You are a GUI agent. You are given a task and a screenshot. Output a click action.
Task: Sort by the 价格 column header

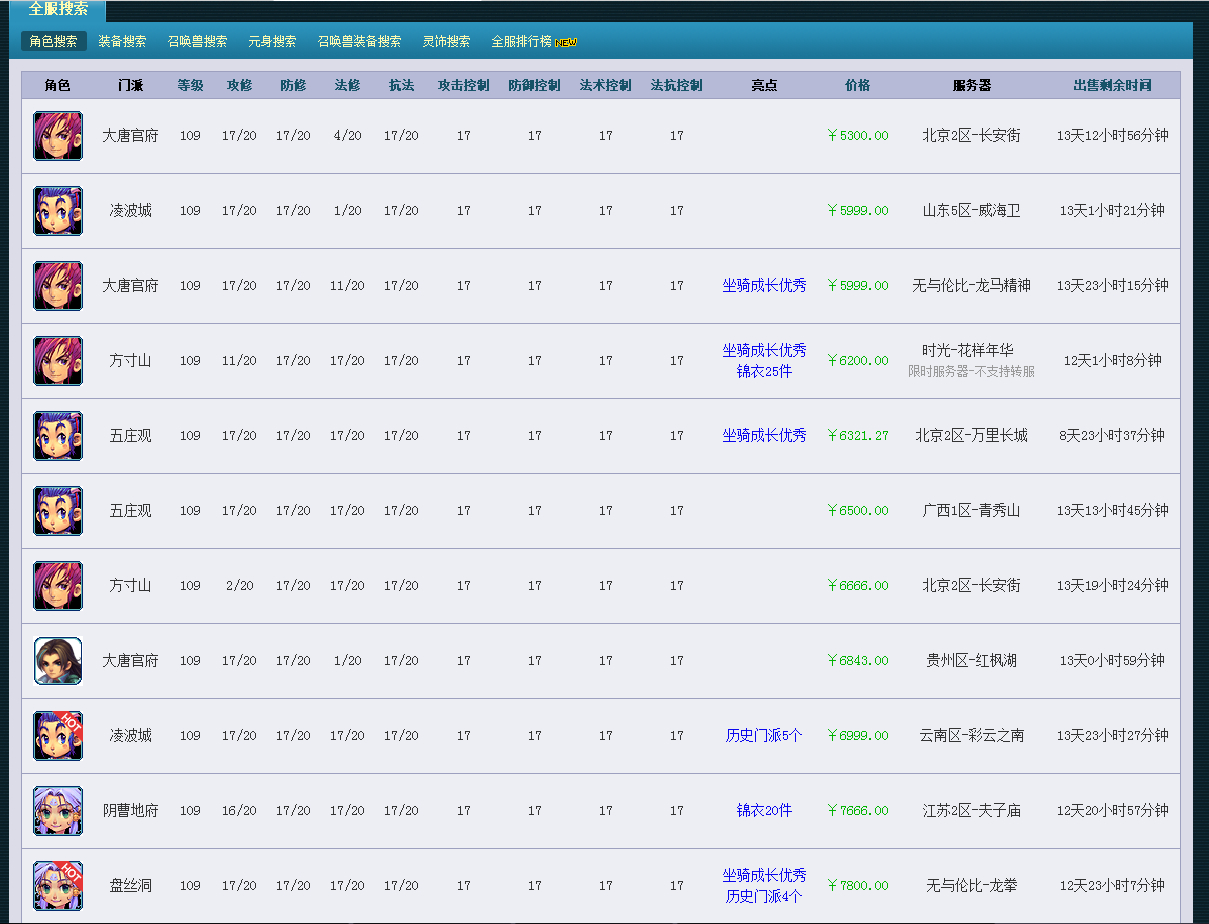(857, 86)
